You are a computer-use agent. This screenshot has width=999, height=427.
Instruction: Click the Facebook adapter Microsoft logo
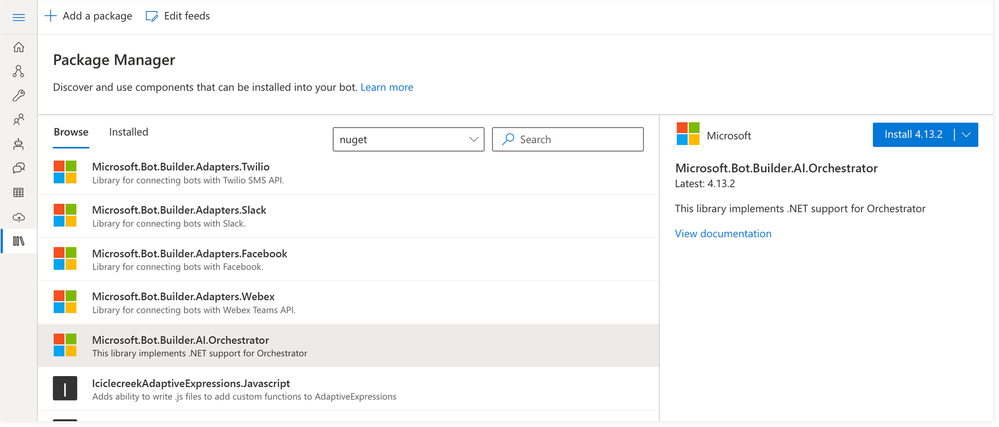click(65, 259)
